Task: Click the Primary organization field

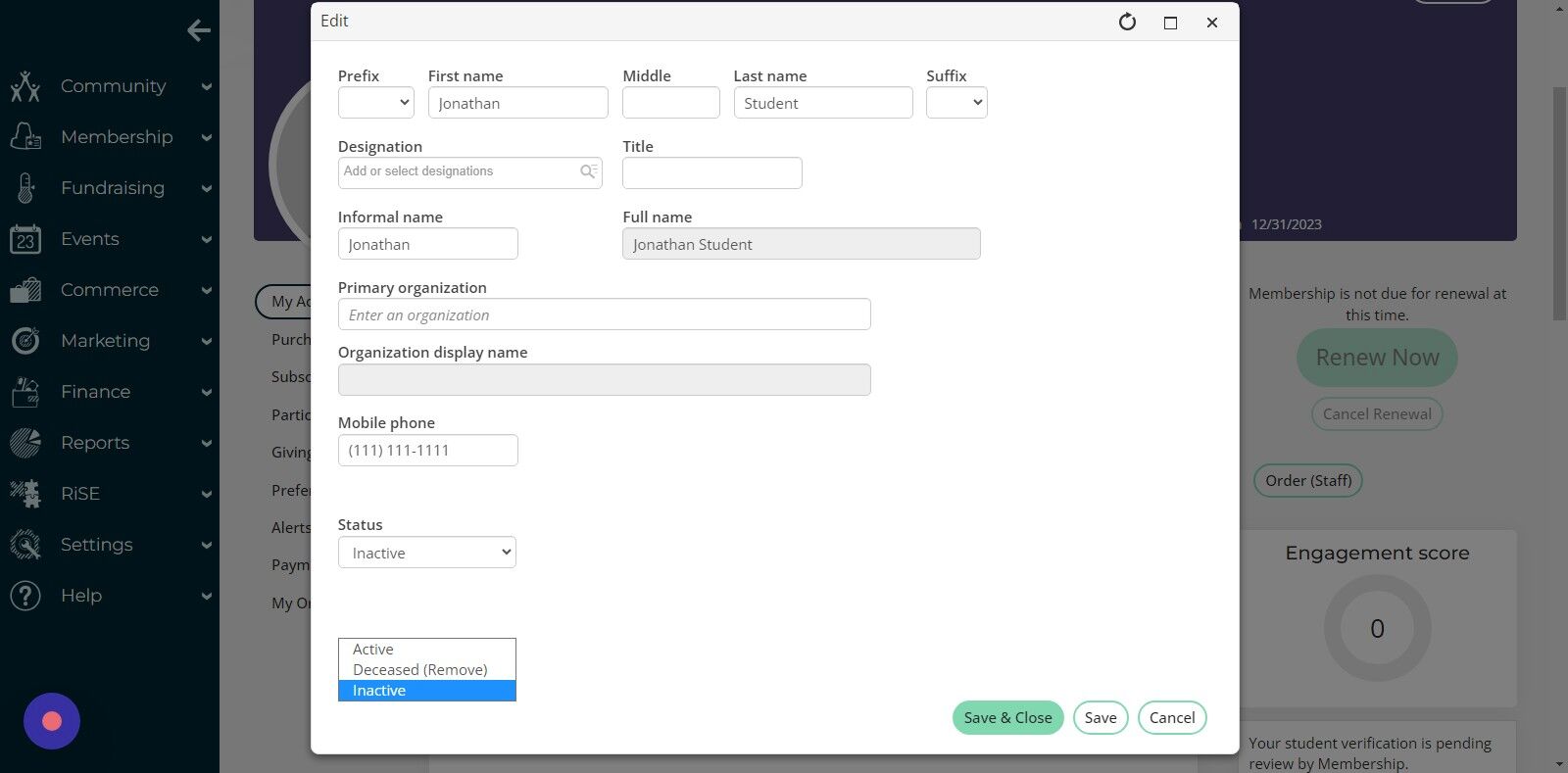Action: point(604,314)
